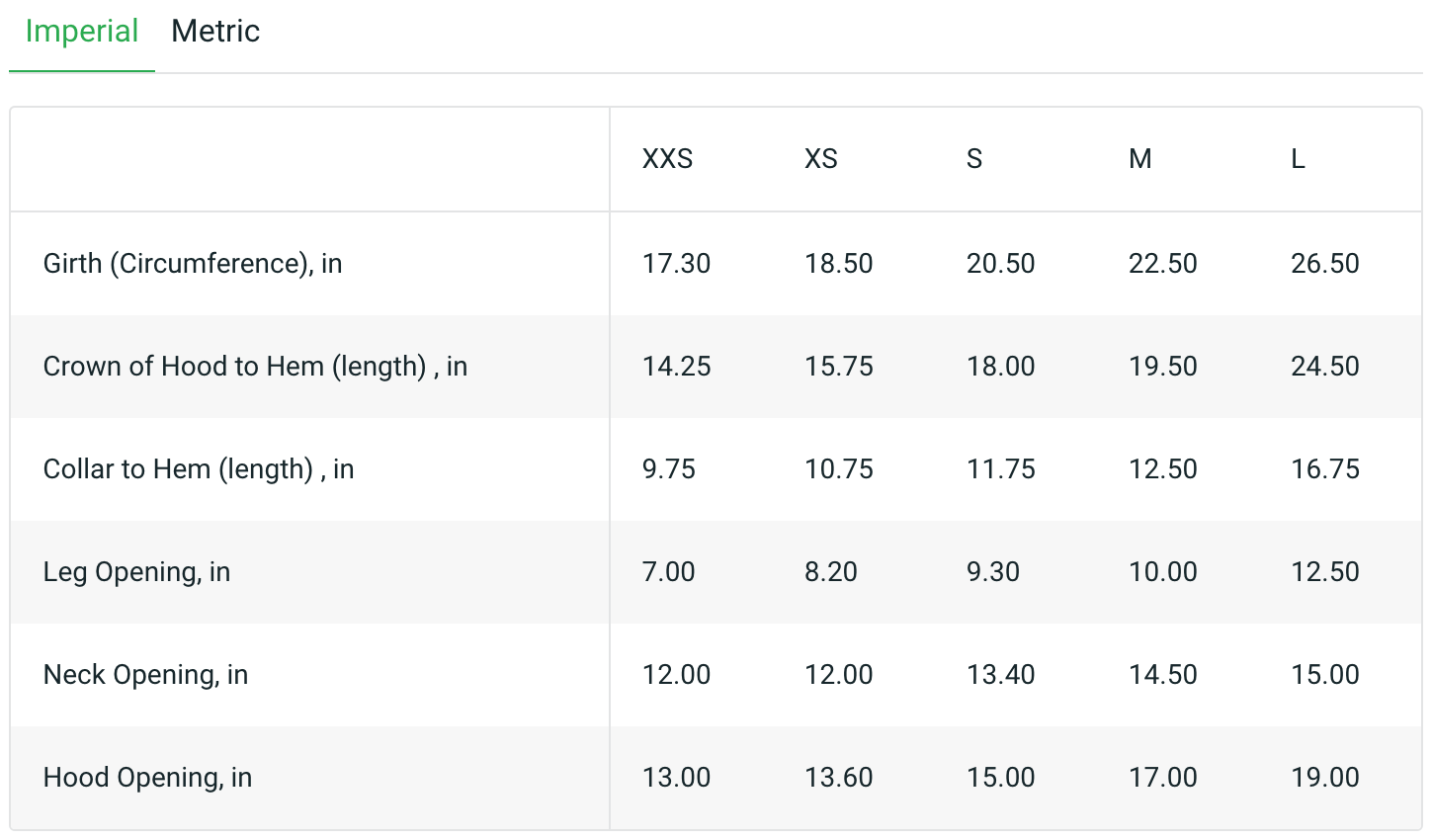Screen dimensions: 1431x840
Task: Click the L size column header
Action: tap(1299, 159)
